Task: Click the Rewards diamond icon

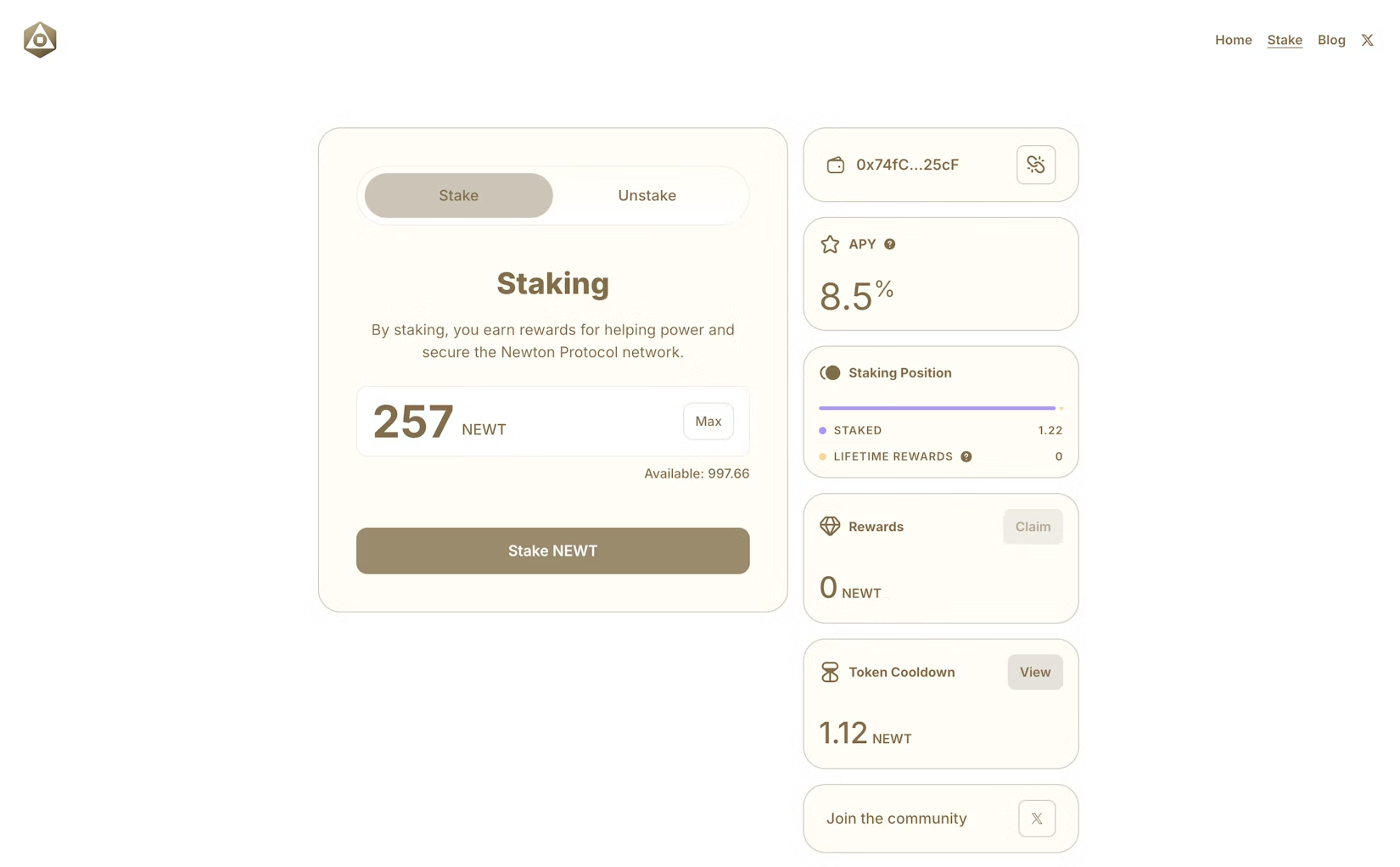Action: click(x=830, y=526)
